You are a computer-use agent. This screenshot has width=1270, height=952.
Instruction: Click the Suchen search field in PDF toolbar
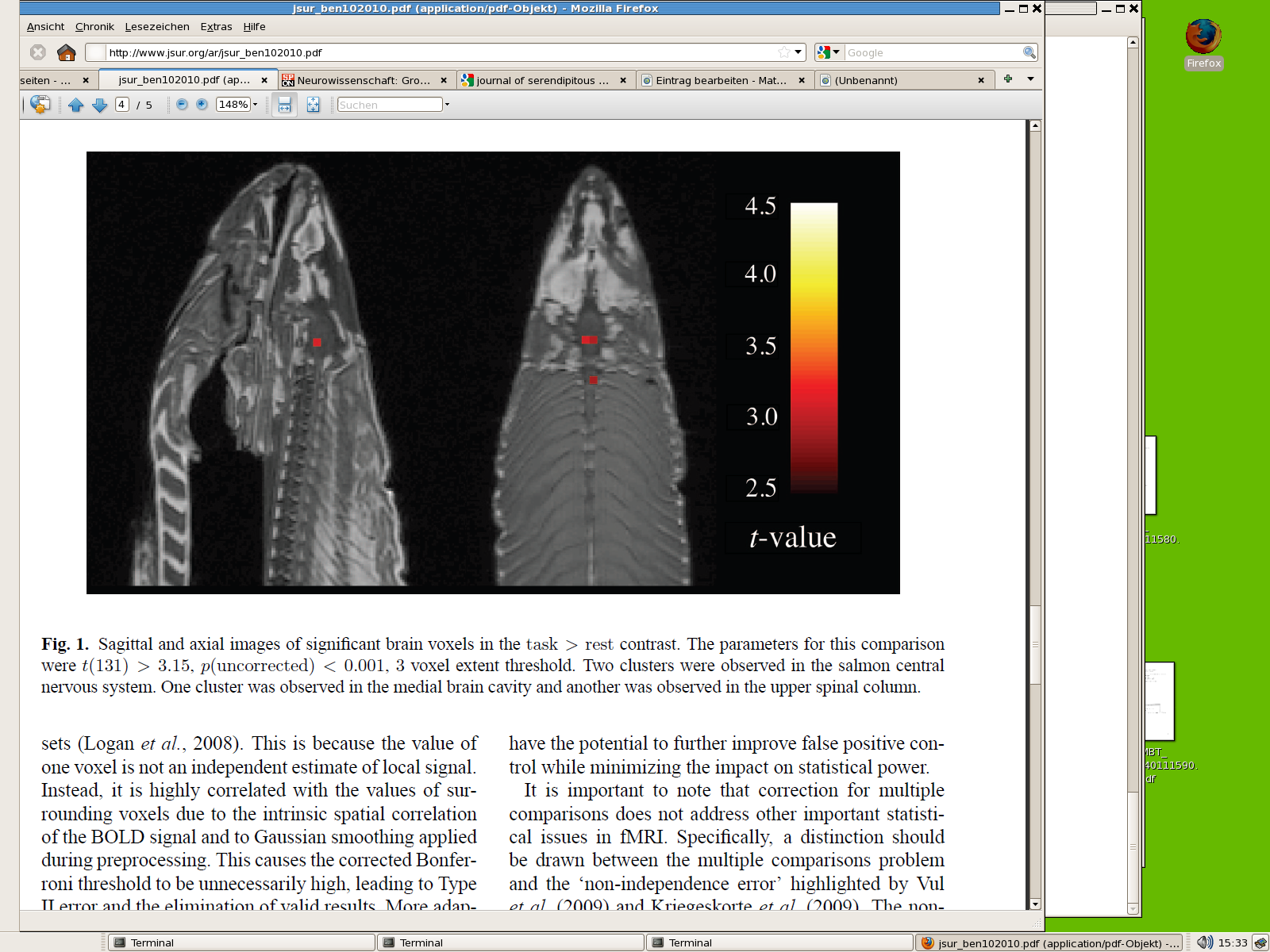click(x=389, y=105)
